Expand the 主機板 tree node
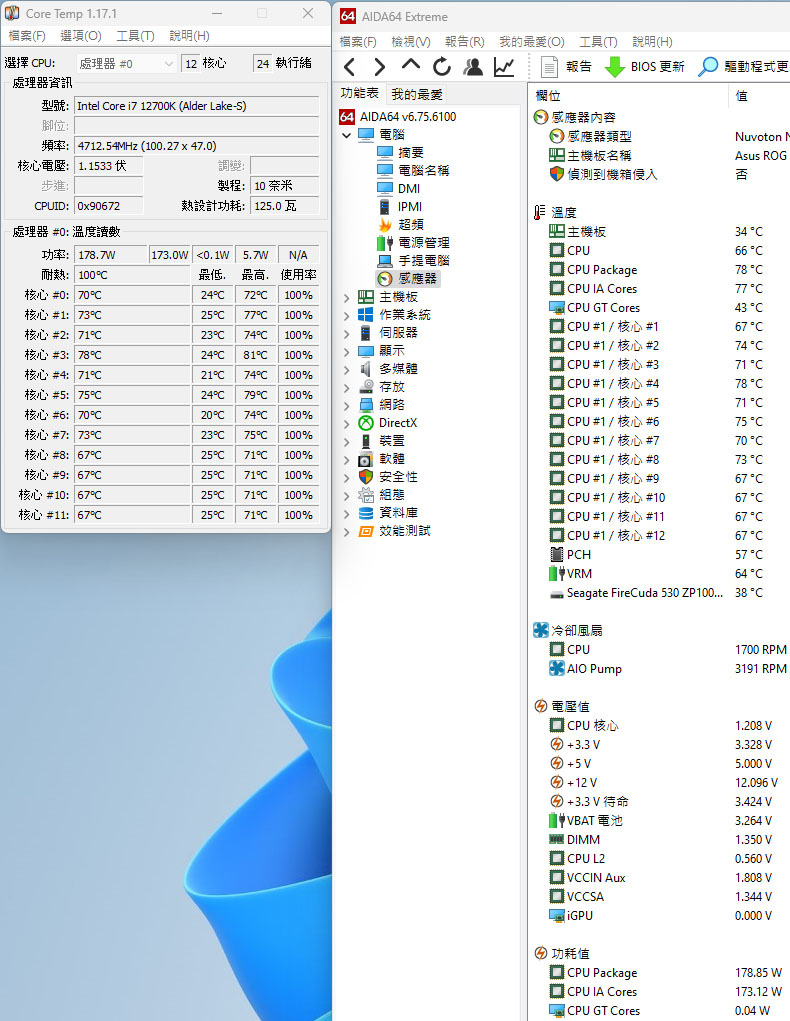790x1021 pixels. tap(346, 297)
